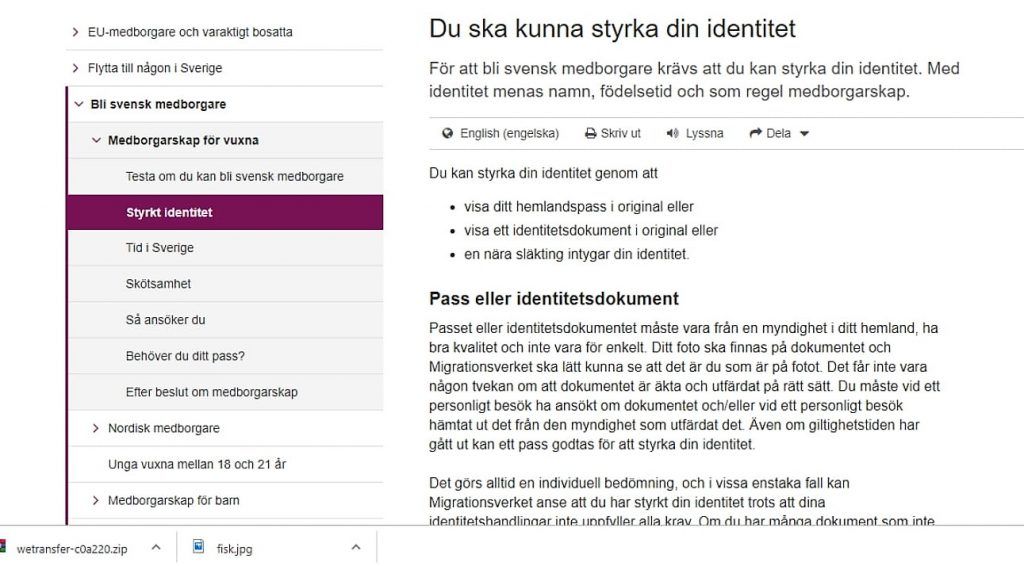Open options arrow for wetransfer-c0a220.zip download
The height and width of the screenshot is (566, 1024).
[156, 547]
